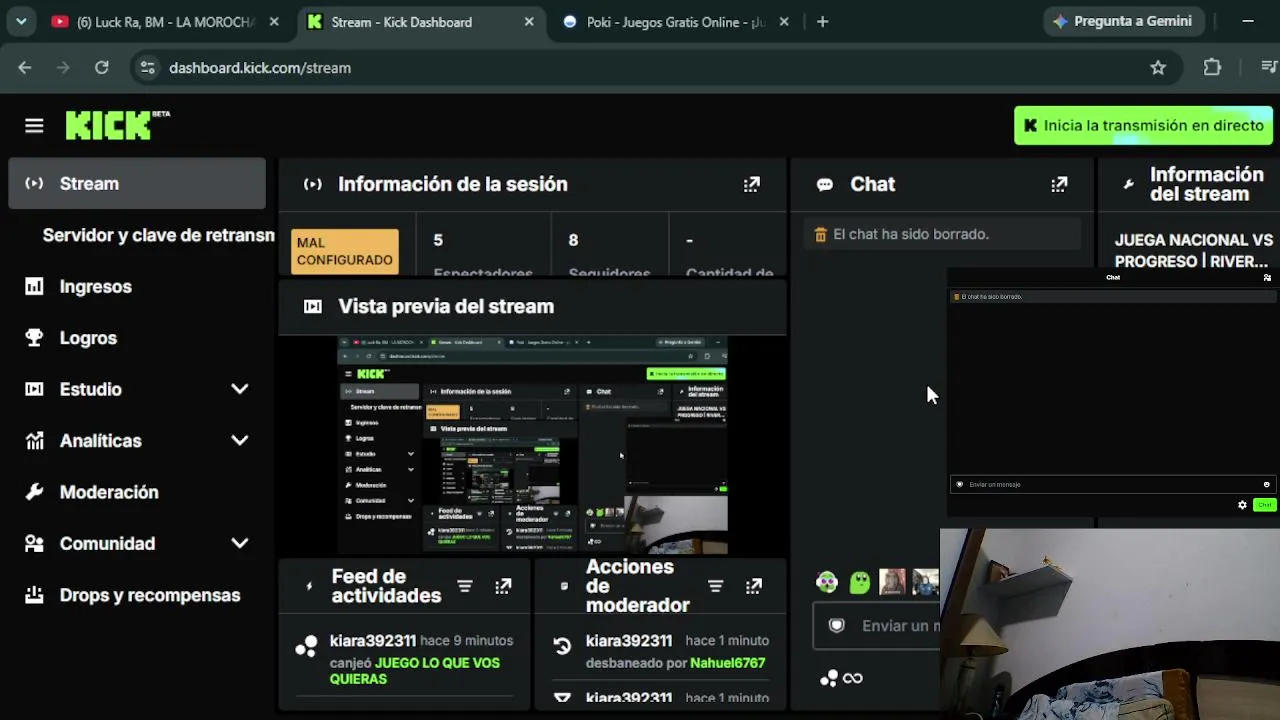
Task: Bookmark this page with the star icon
Action: [1158, 68]
